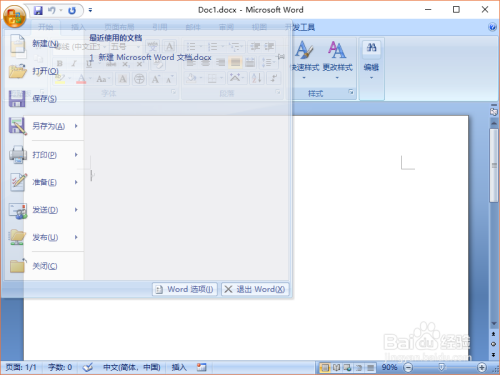The image size is (500, 375).
Task: Choose 新建(N) from Office menu
Action: point(44,44)
